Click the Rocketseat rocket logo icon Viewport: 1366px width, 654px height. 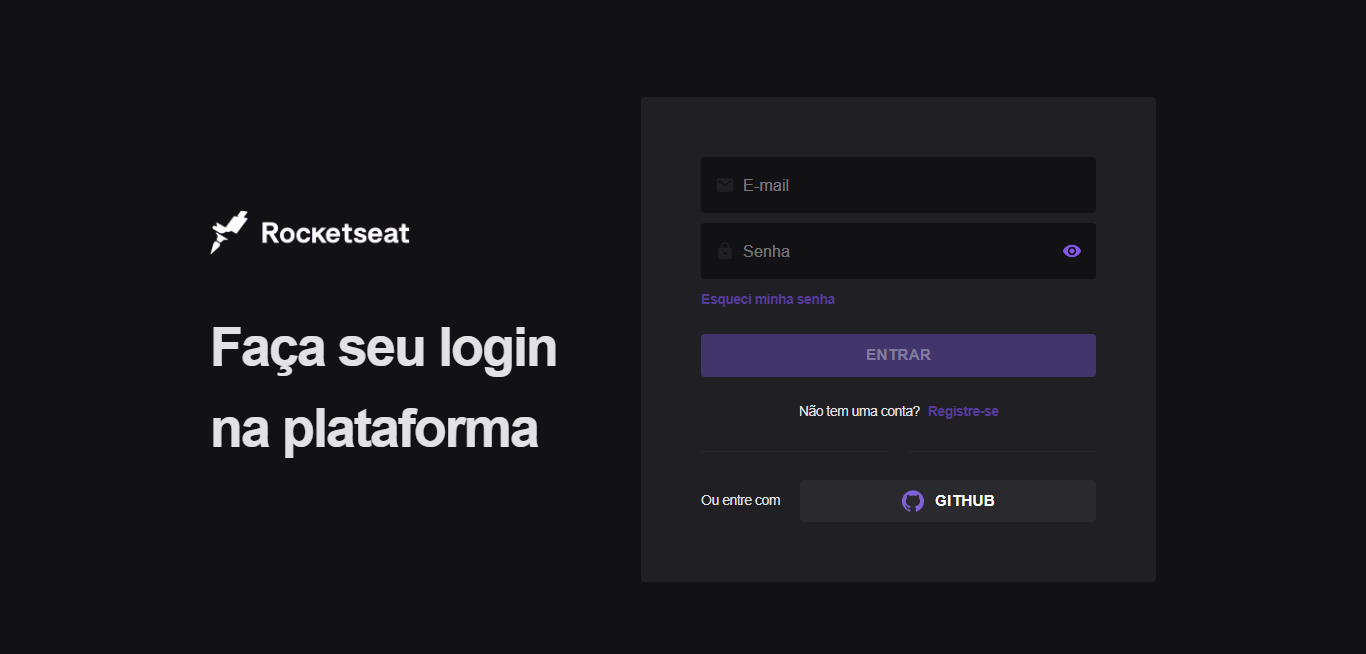(x=228, y=231)
